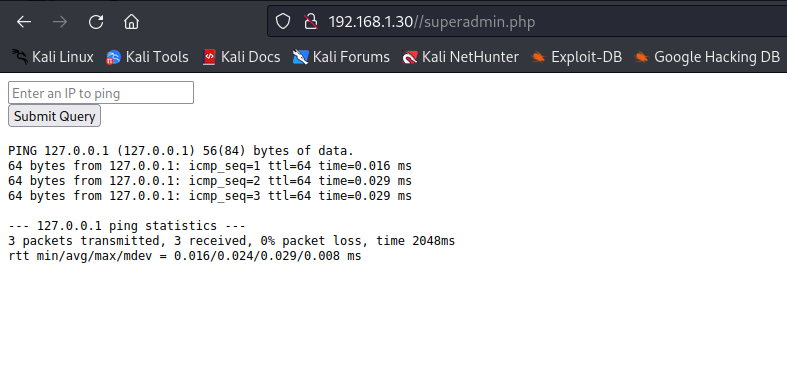
Task: Click the Kali Linux dragon icon
Action: tap(20, 57)
